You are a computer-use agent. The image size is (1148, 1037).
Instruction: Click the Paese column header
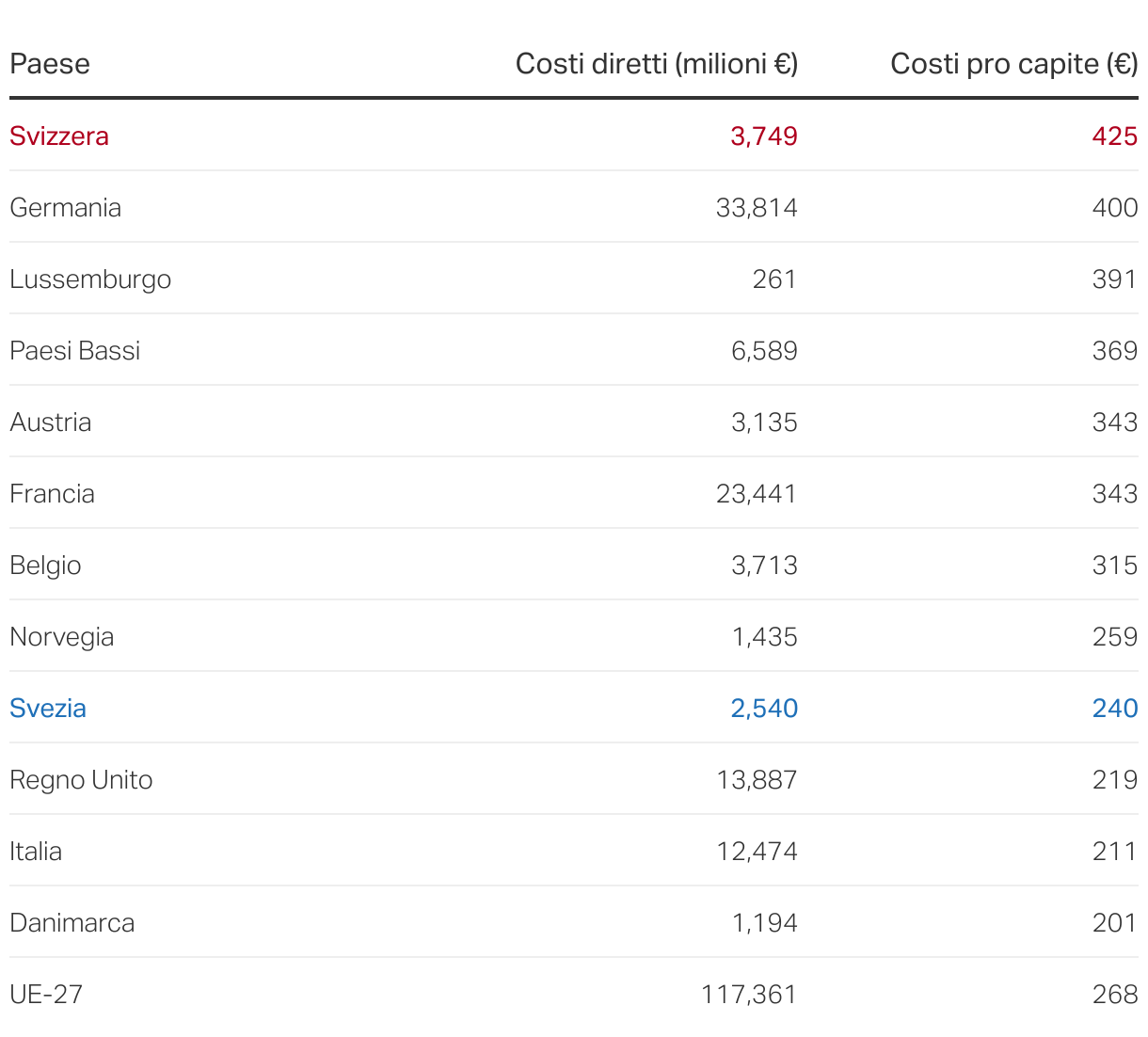(50, 64)
